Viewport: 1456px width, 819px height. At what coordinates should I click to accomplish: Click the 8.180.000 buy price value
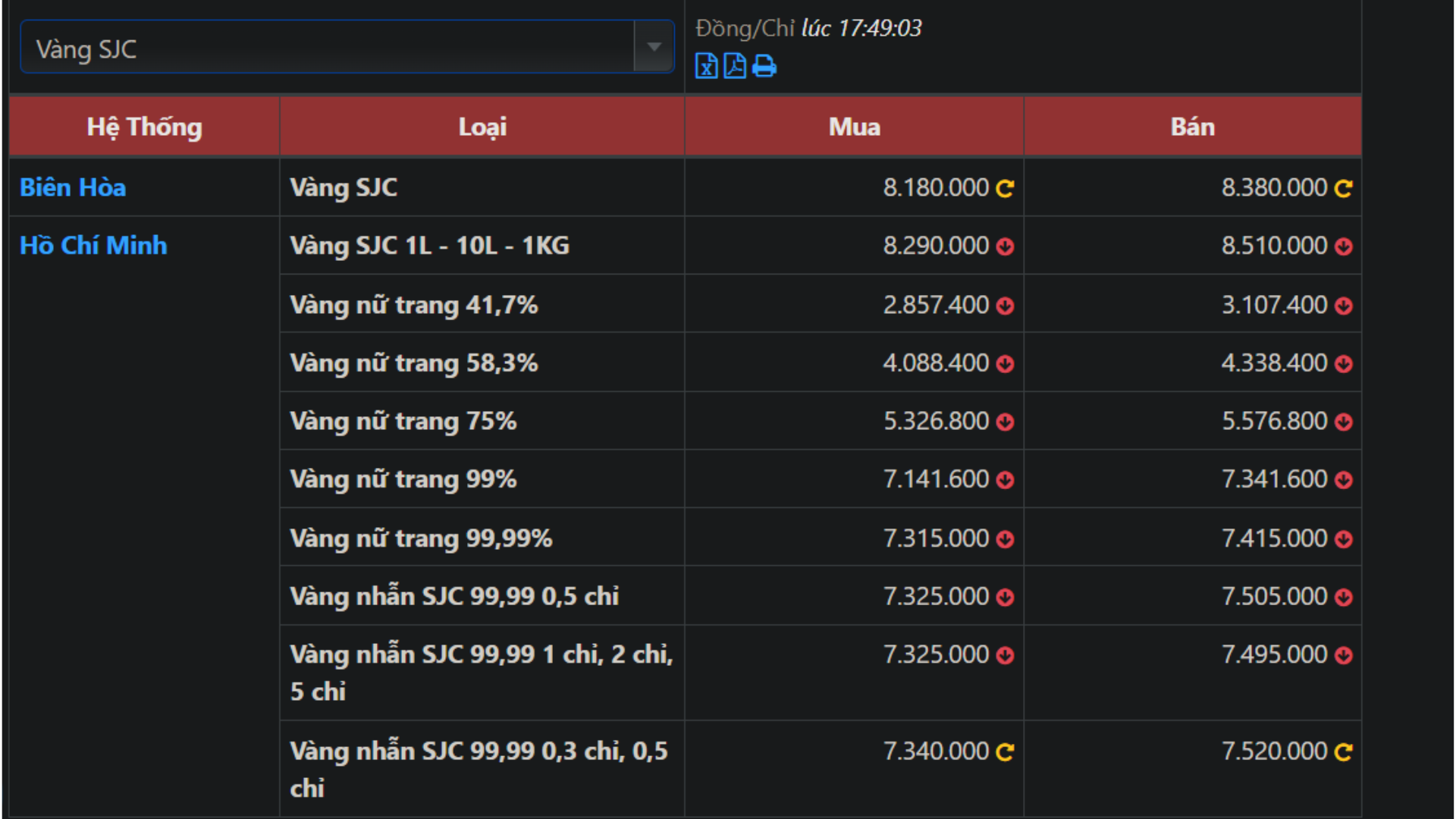point(936,187)
